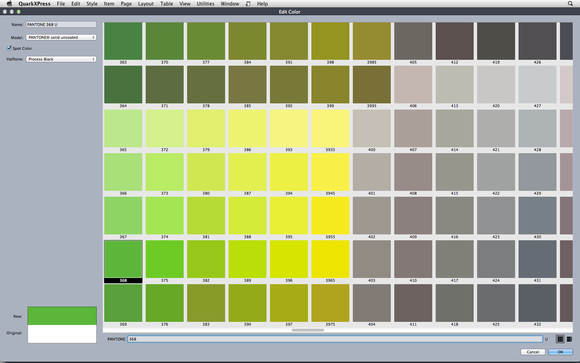Open the Apple menu
580x363 pixels.
tap(10, 4)
